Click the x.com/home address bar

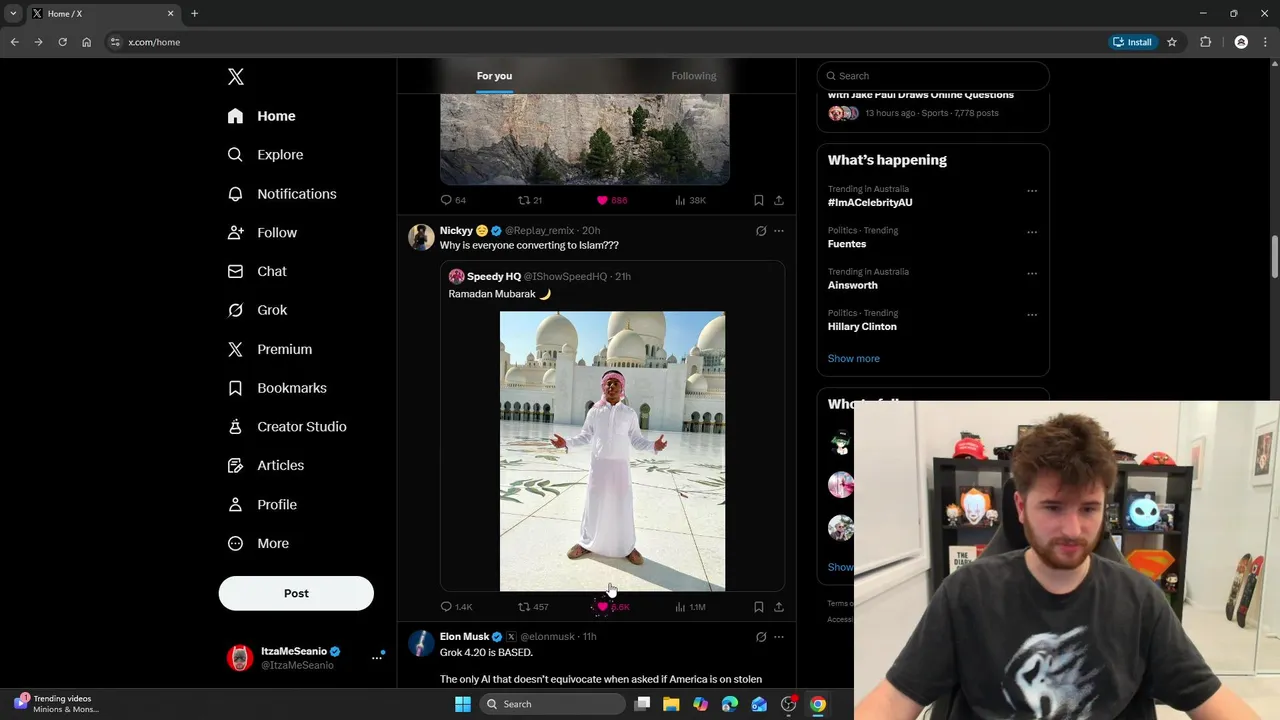600,42
